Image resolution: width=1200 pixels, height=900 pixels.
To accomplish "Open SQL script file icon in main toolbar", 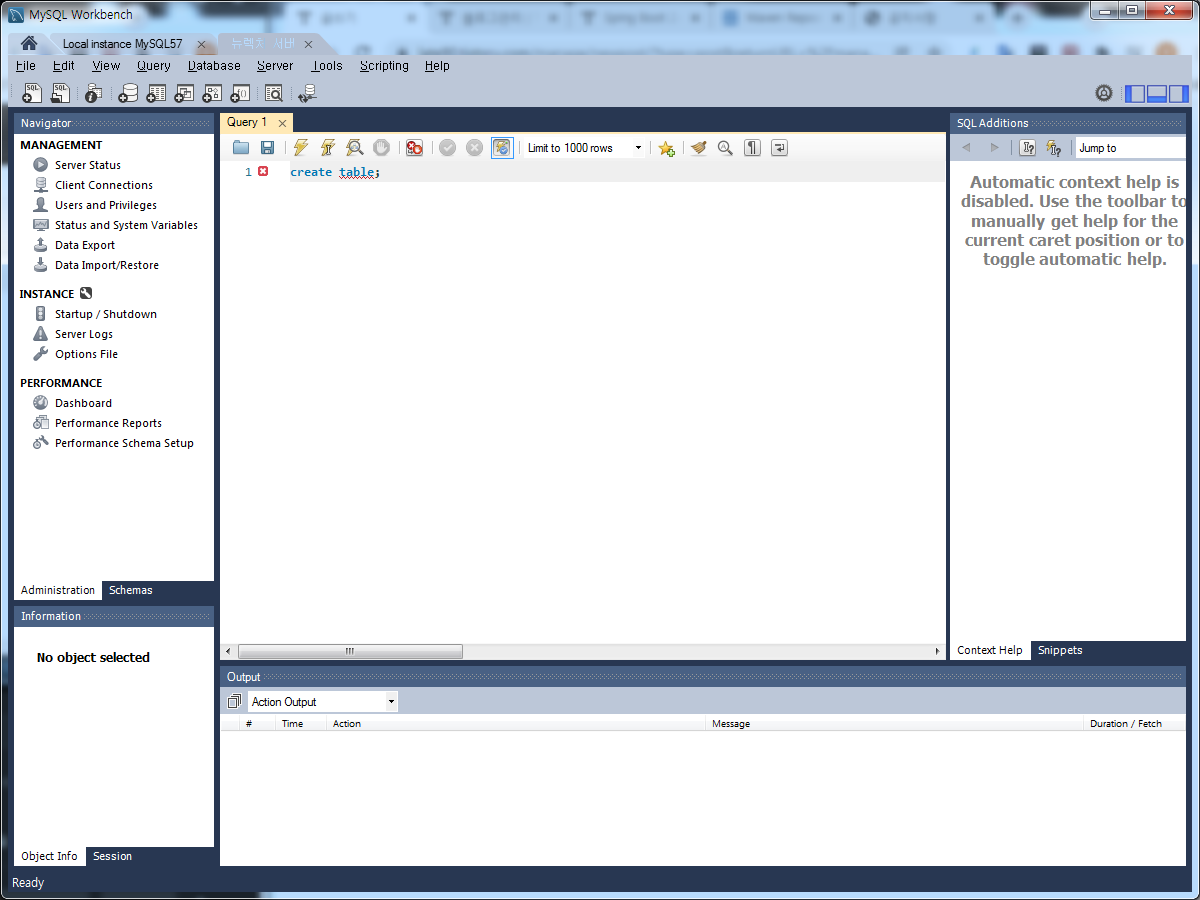I will (x=60, y=93).
